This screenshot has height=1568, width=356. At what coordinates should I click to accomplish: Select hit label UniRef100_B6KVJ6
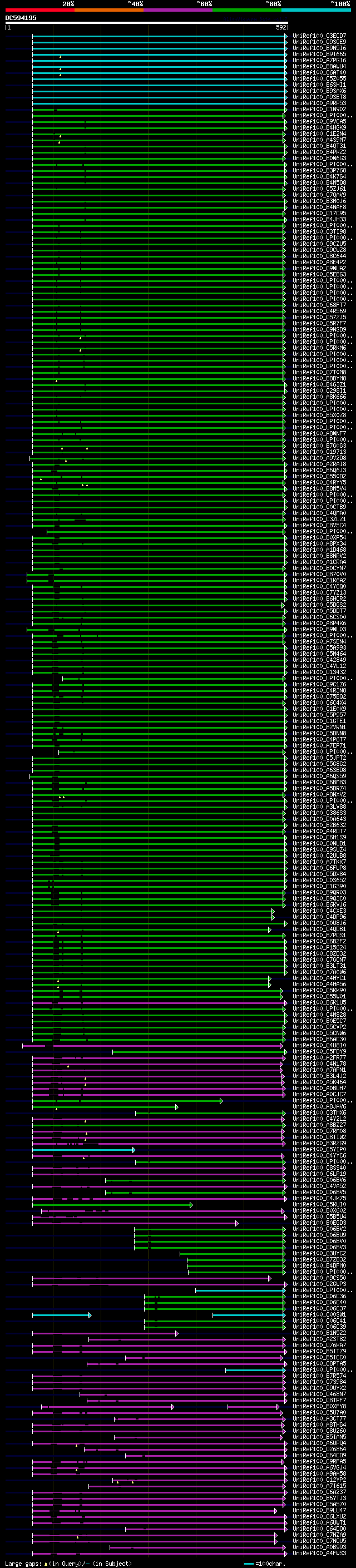[x=319, y=904]
